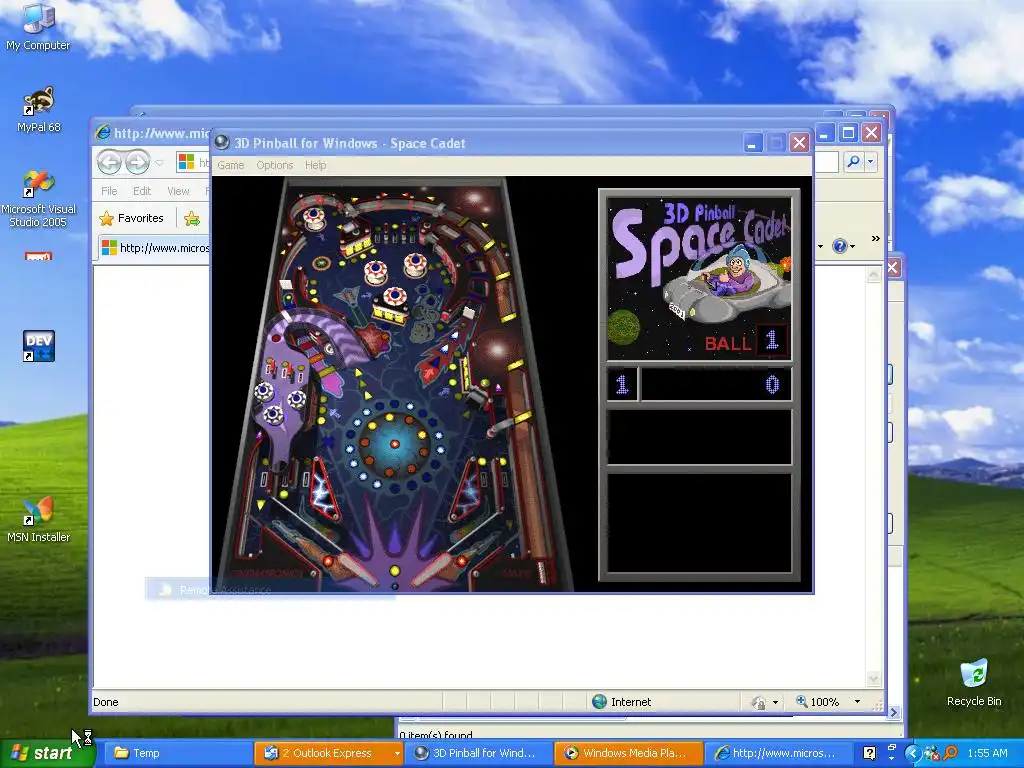Open the Help menu in 3D Pinball
1024x768 pixels.
(x=315, y=165)
